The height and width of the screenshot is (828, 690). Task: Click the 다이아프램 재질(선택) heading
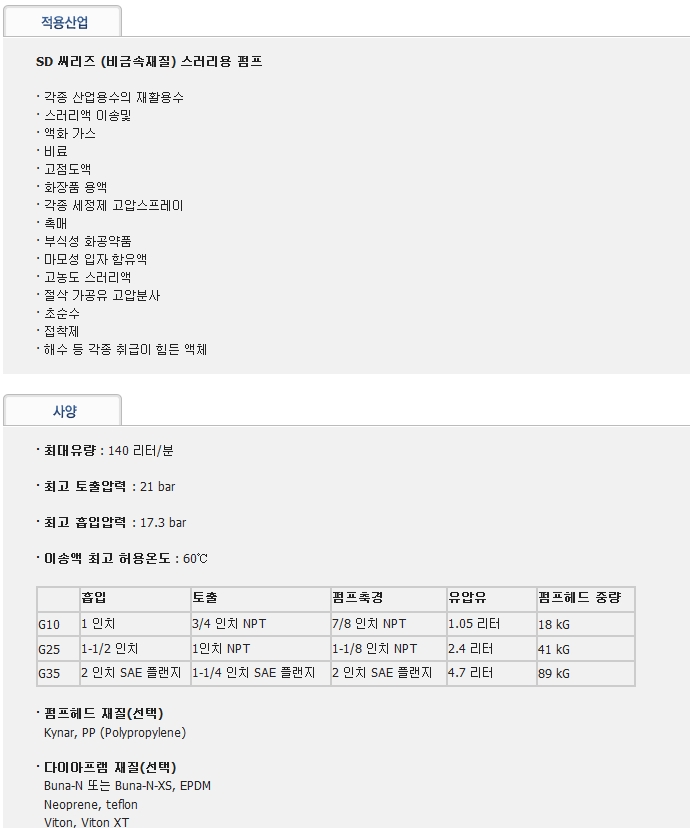click(103, 768)
